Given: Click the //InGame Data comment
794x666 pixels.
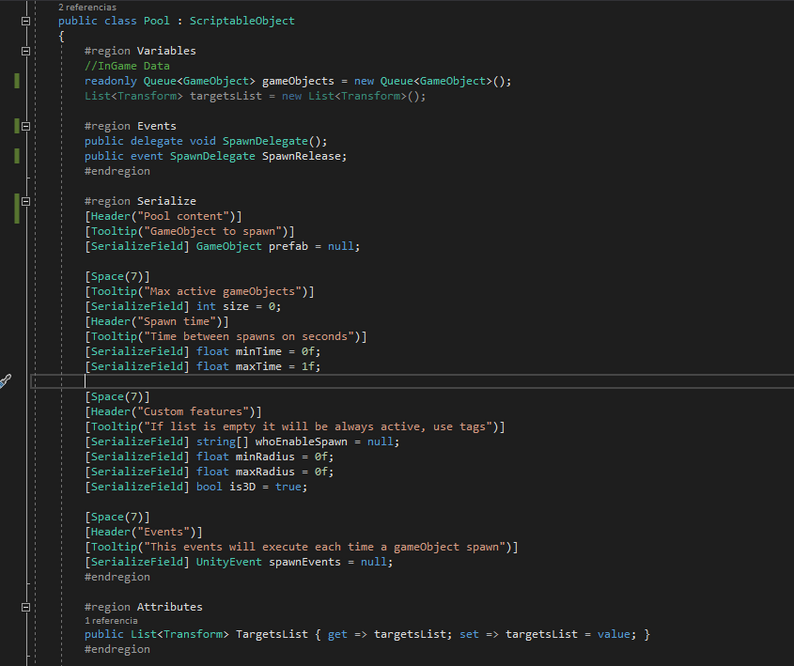Looking at the screenshot, I should pos(127,66).
